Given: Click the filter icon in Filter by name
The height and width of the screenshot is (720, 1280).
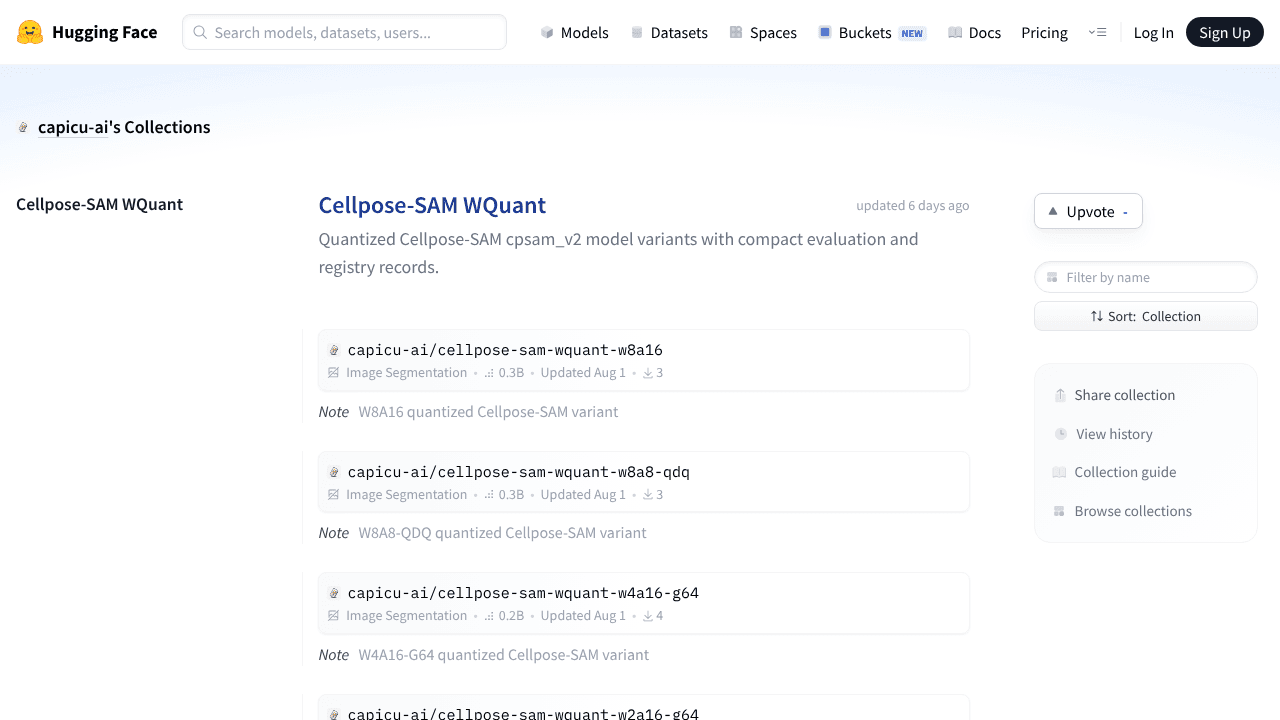Looking at the screenshot, I should pyautogui.click(x=1052, y=277).
